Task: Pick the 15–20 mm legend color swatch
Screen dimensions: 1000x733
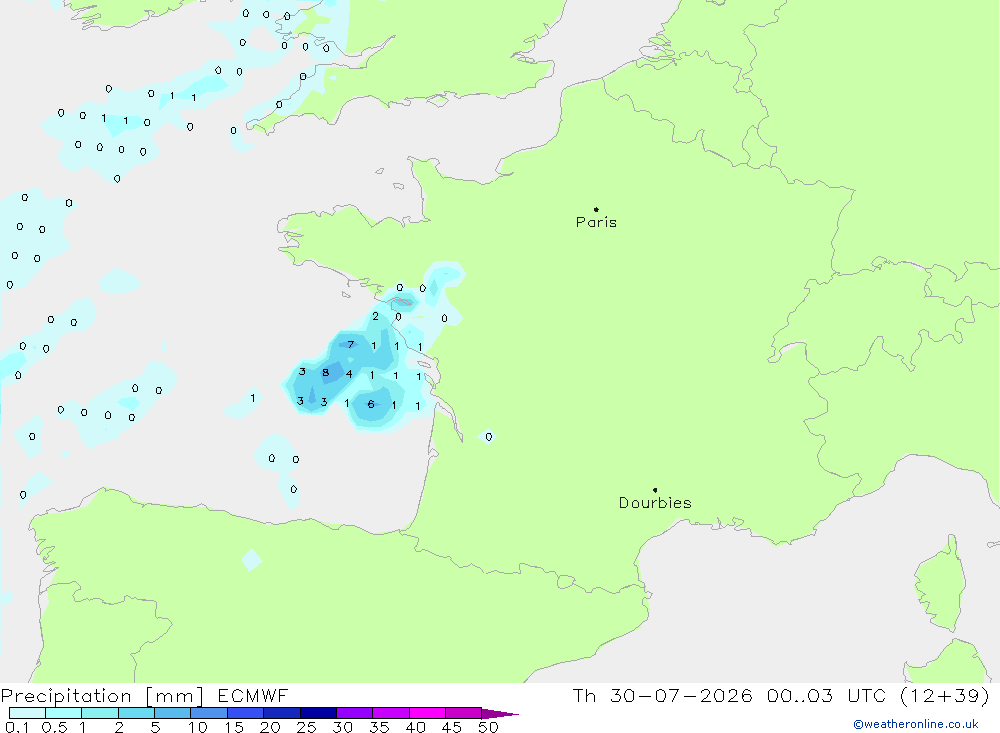Action: pyautogui.click(x=246, y=713)
